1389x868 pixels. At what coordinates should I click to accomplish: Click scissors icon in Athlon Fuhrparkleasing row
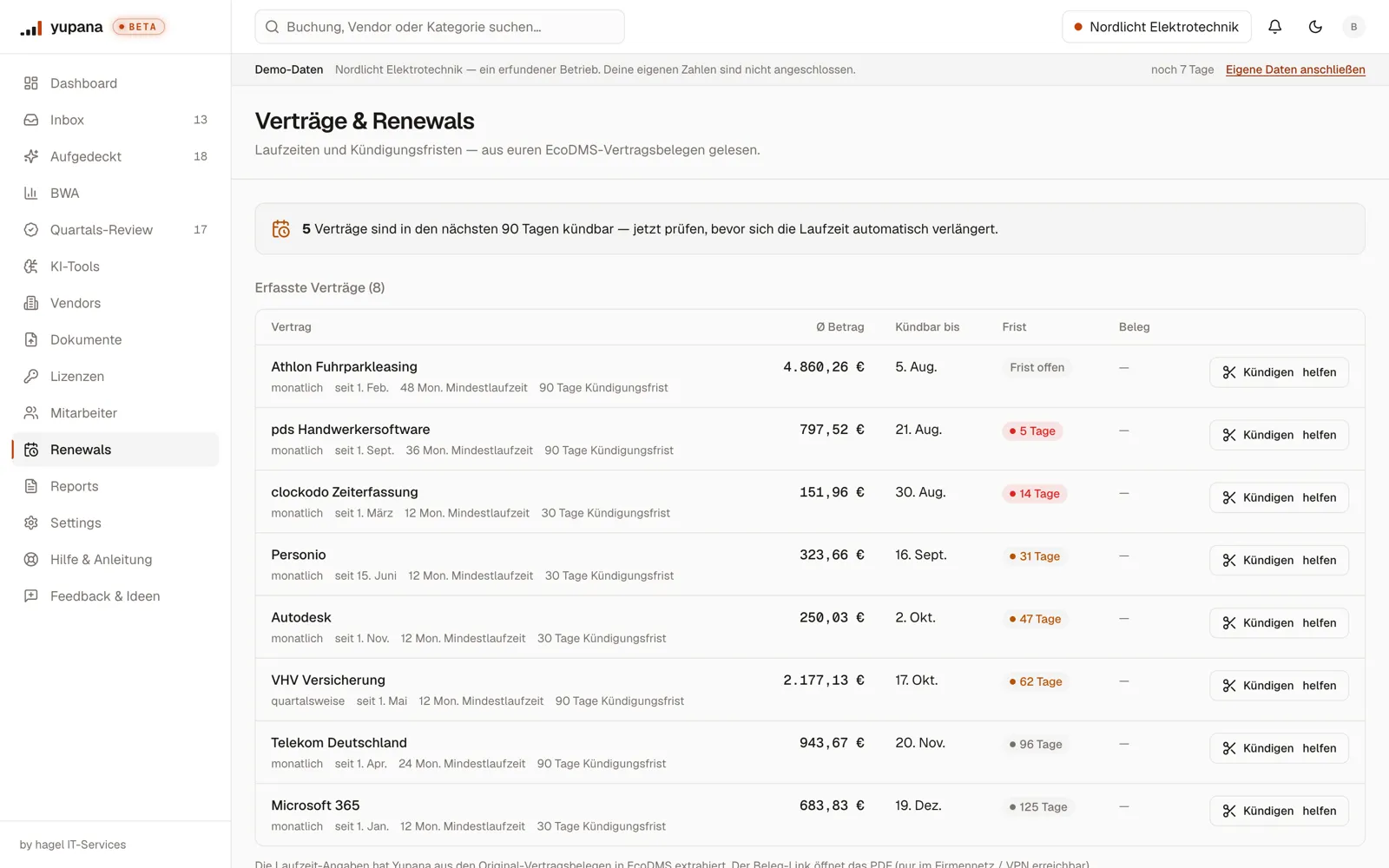(1229, 372)
